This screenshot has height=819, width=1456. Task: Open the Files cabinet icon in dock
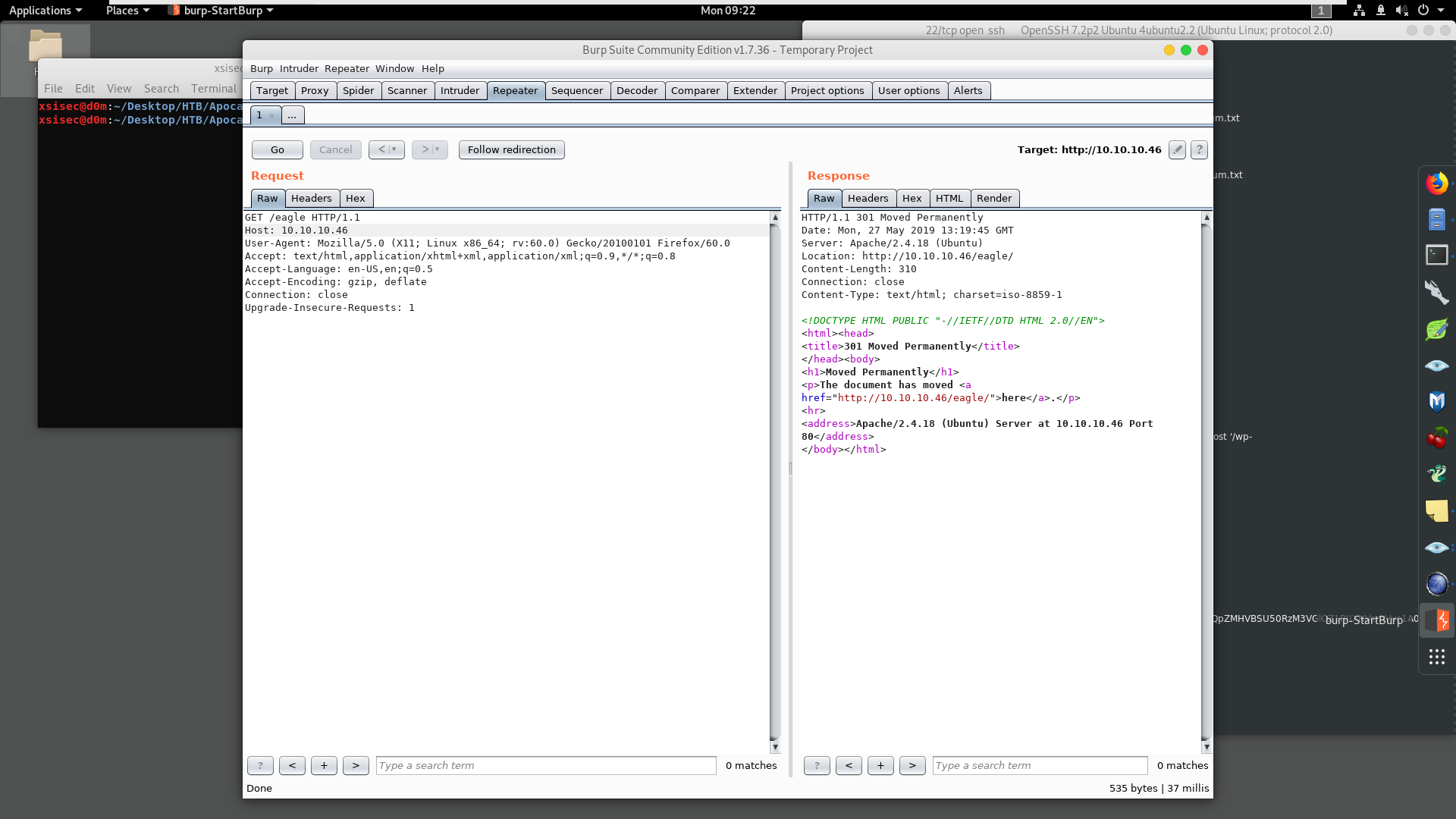coord(1436,219)
